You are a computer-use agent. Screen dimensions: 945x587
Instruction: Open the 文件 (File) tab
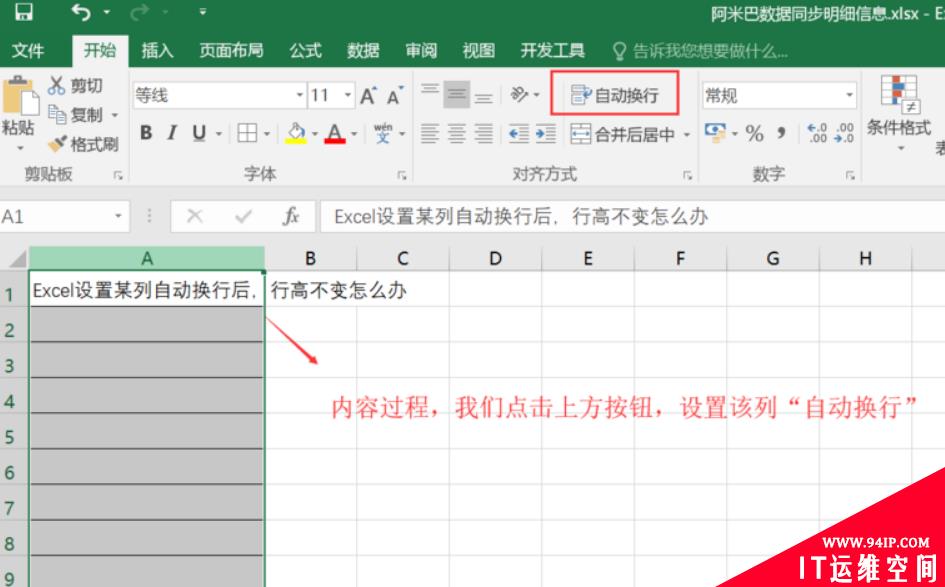click(x=28, y=51)
